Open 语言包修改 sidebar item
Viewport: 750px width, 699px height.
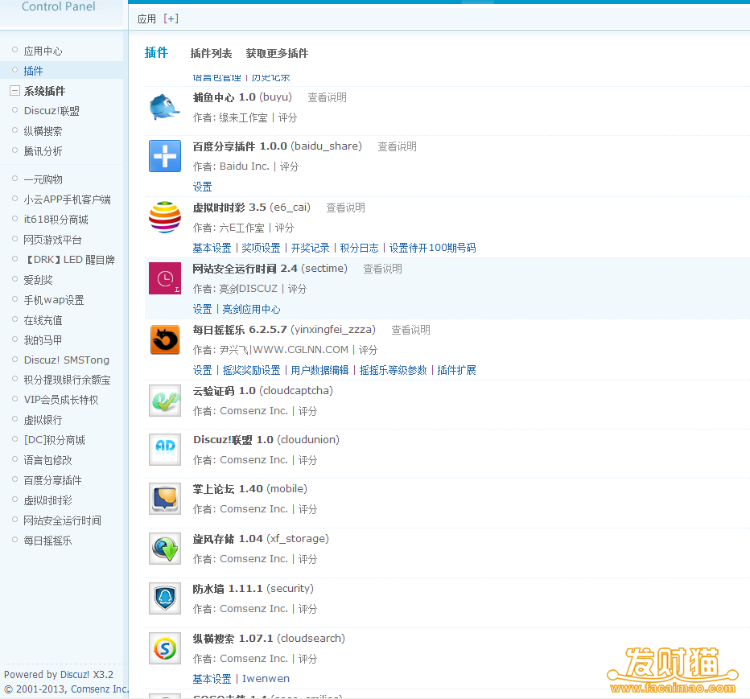coord(48,460)
